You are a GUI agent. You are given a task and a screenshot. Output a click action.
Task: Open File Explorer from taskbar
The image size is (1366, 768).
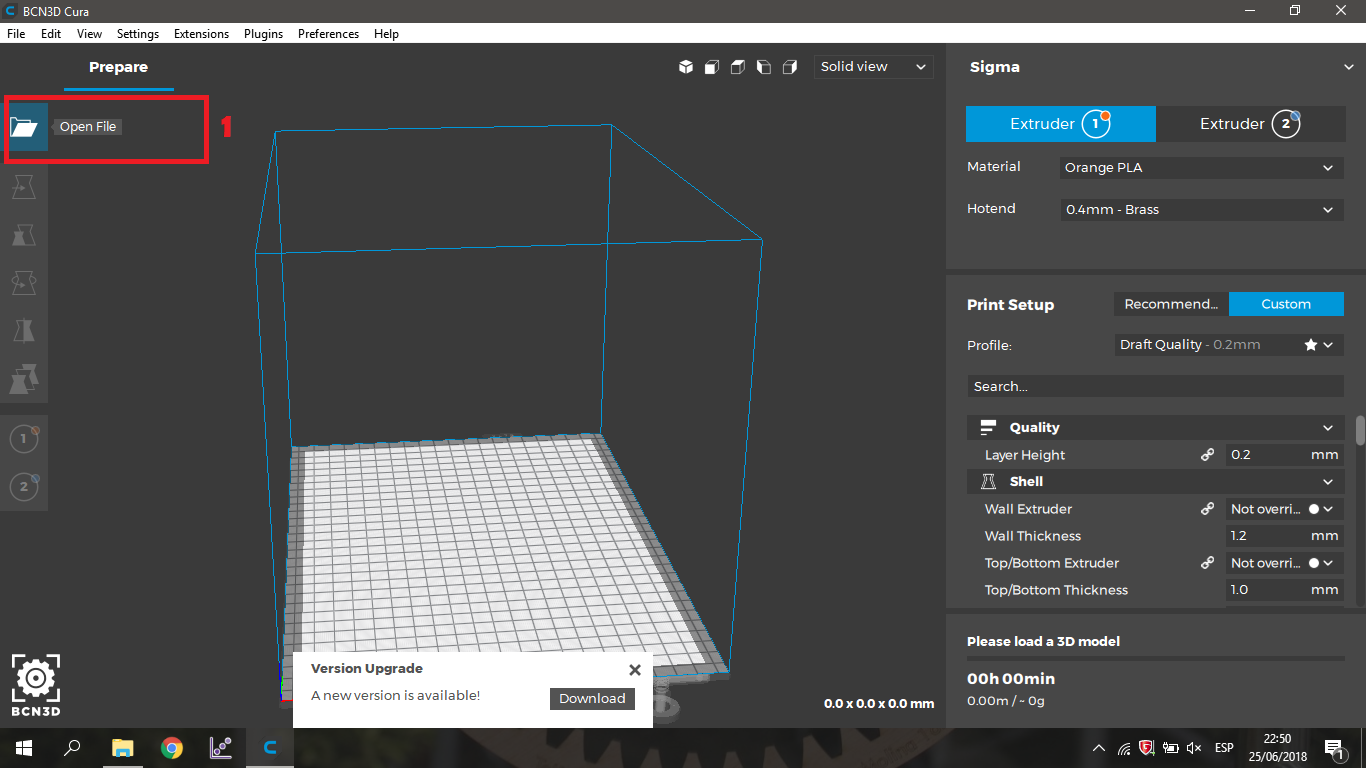point(122,748)
